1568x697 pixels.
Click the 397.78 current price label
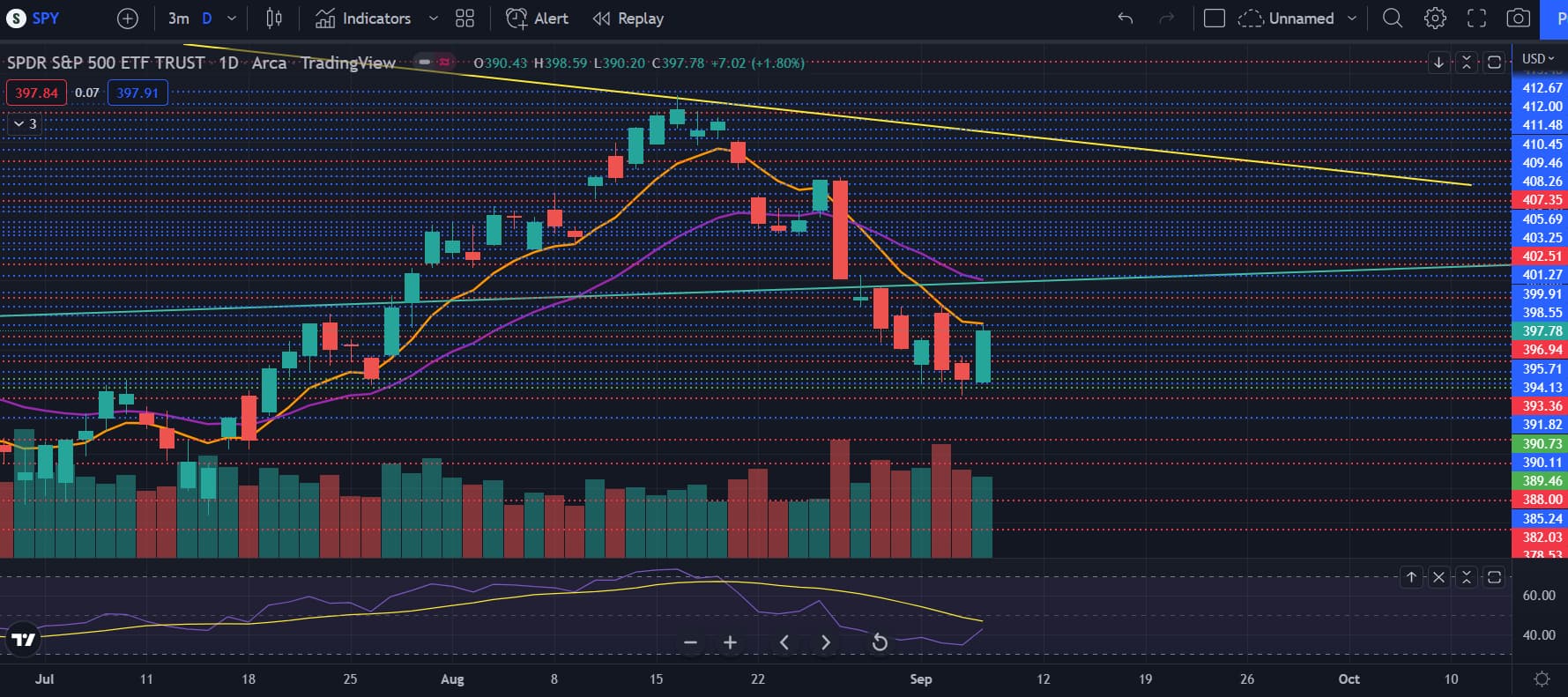[1541, 331]
